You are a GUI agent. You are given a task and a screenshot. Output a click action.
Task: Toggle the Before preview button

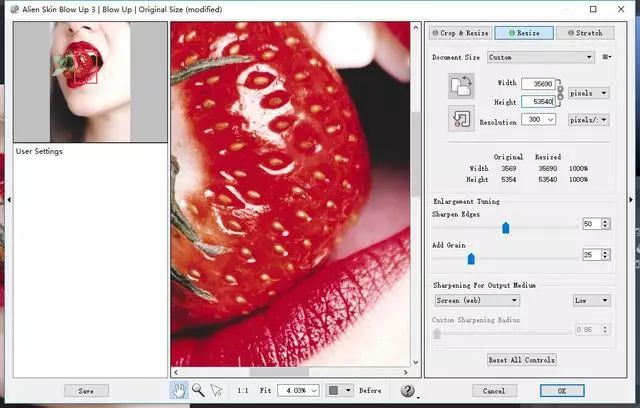tap(370, 390)
